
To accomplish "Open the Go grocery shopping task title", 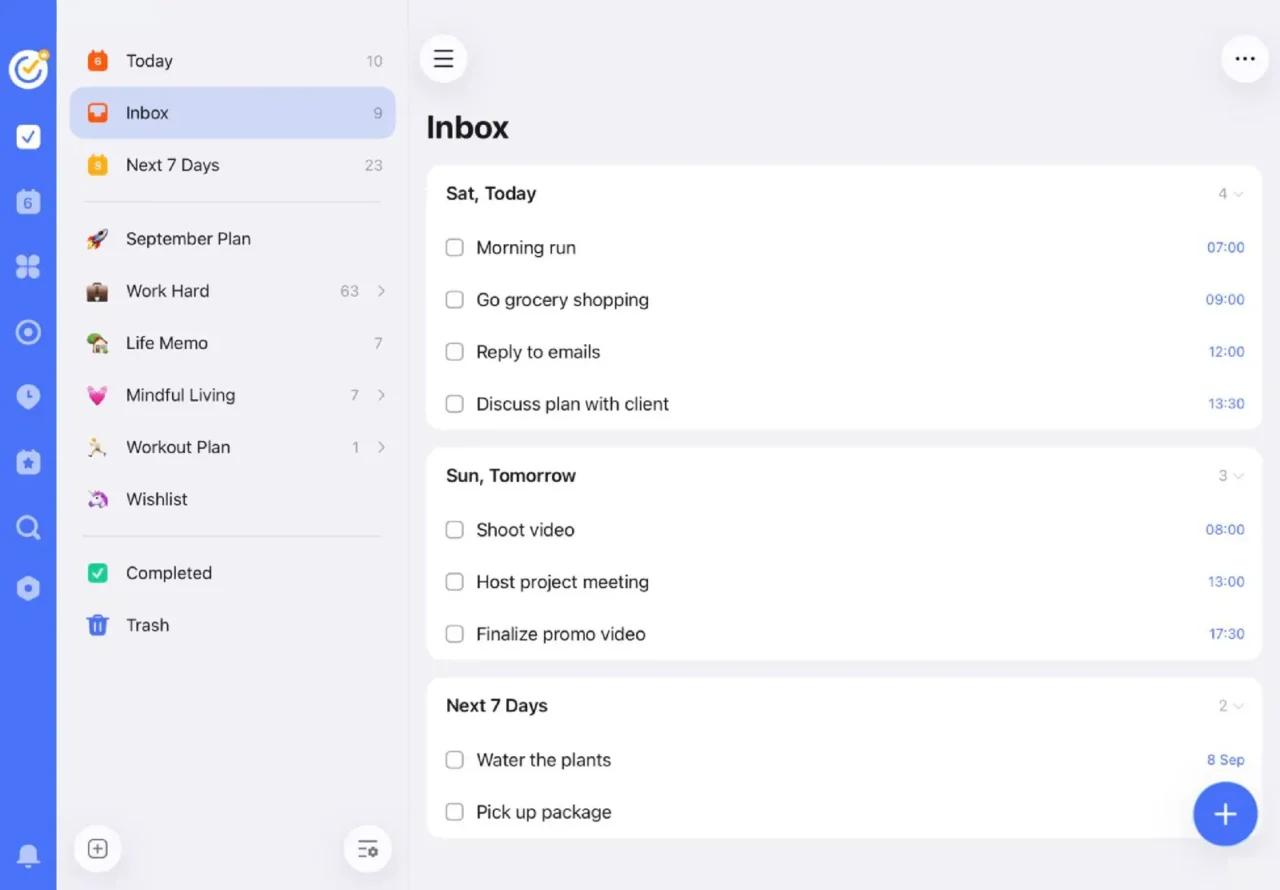I will [x=562, y=299].
